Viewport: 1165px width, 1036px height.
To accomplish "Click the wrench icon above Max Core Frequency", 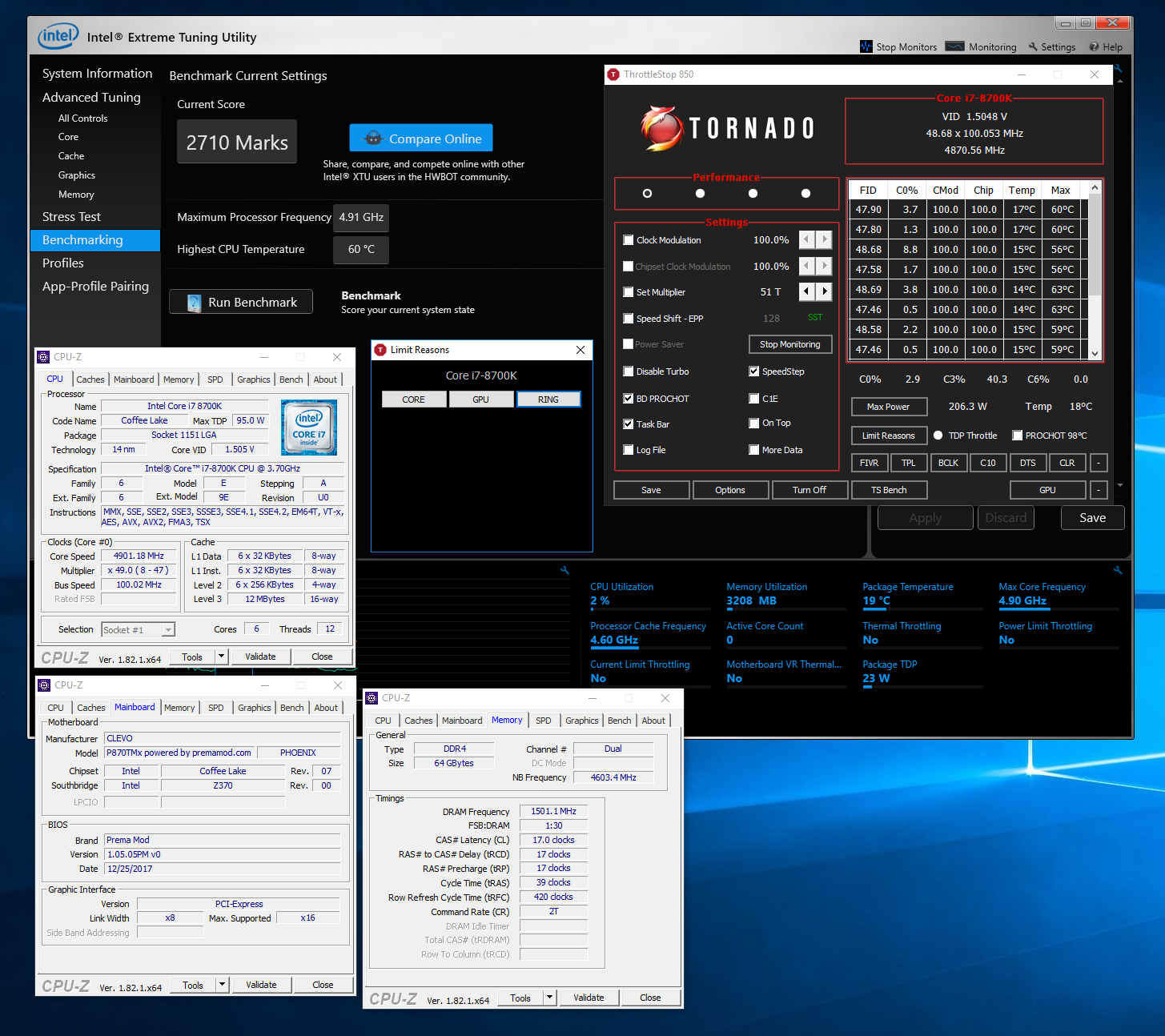I will tap(1118, 570).
